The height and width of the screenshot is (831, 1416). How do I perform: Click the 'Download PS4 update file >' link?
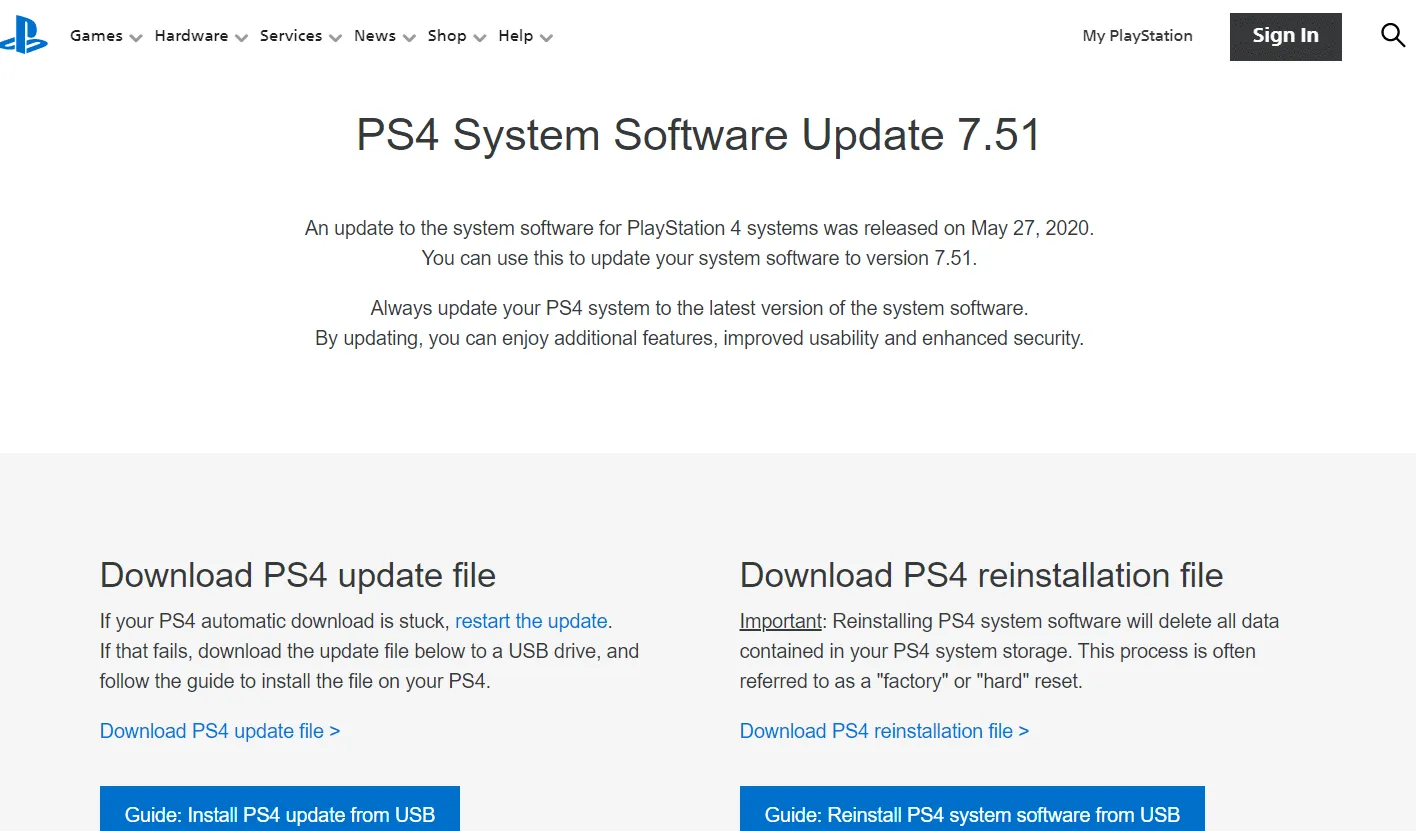pos(220,731)
